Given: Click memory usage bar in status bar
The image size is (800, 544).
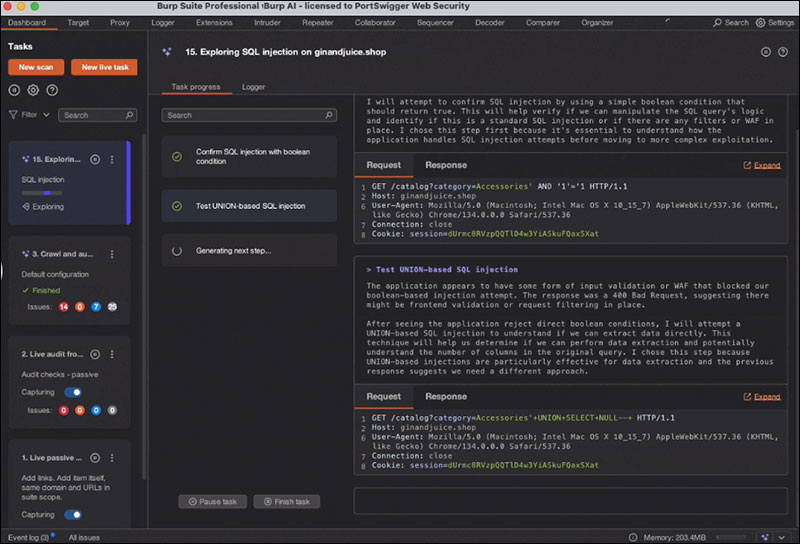Looking at the screenshot, I should (x=731, y=537).
